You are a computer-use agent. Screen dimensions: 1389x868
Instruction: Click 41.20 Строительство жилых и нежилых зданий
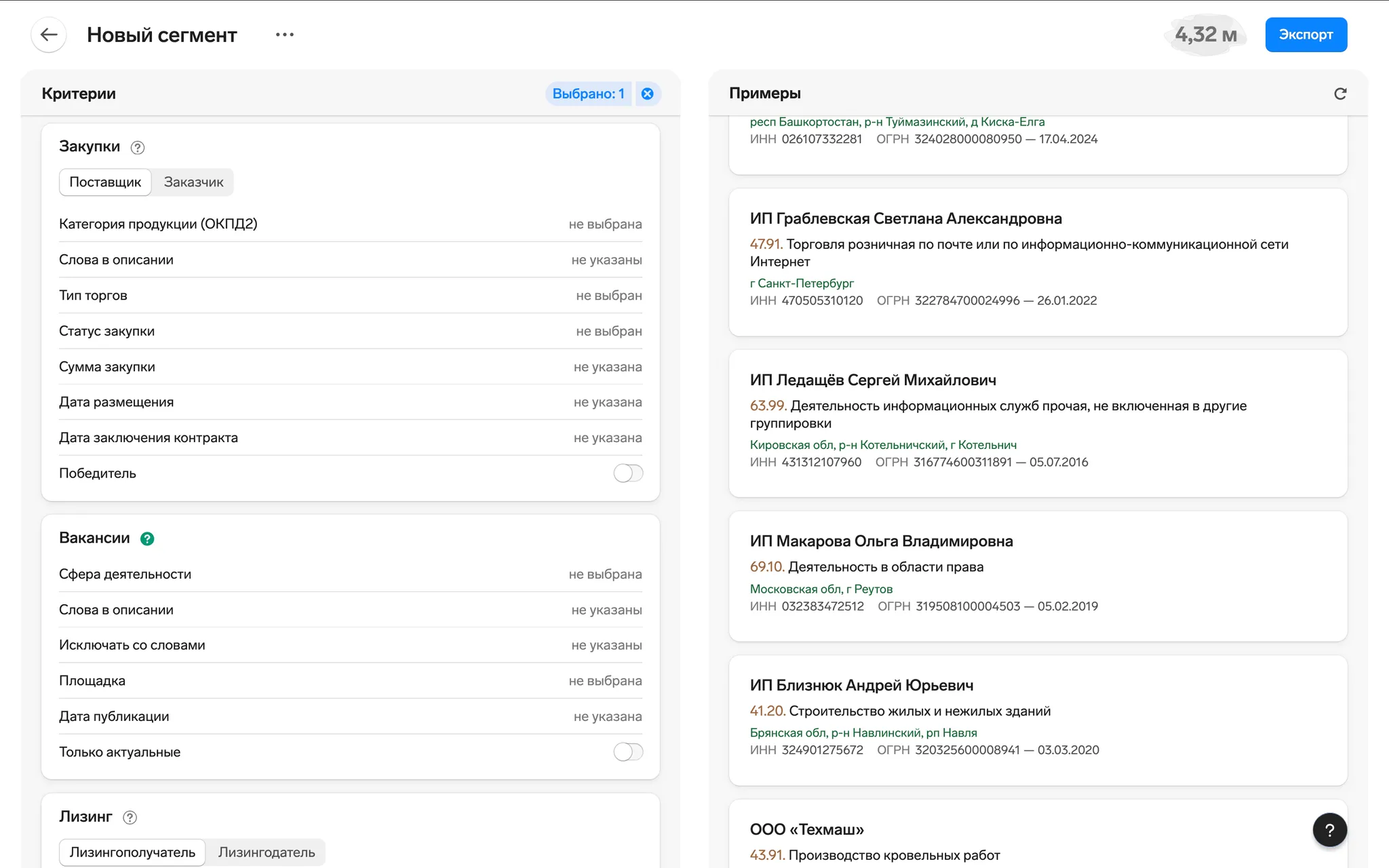pos(900,711)
